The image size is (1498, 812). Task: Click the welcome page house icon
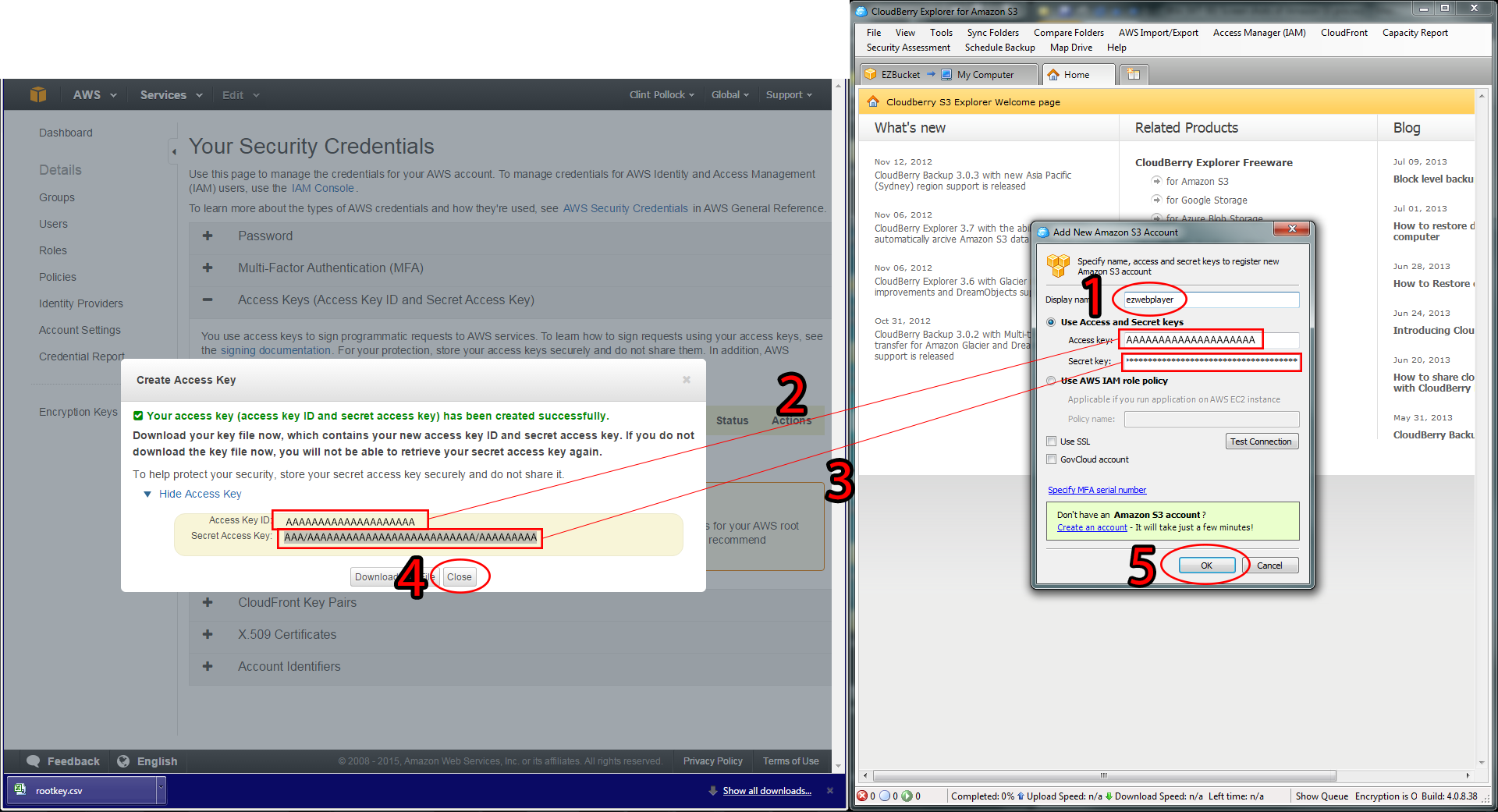(x=873, y=101)
